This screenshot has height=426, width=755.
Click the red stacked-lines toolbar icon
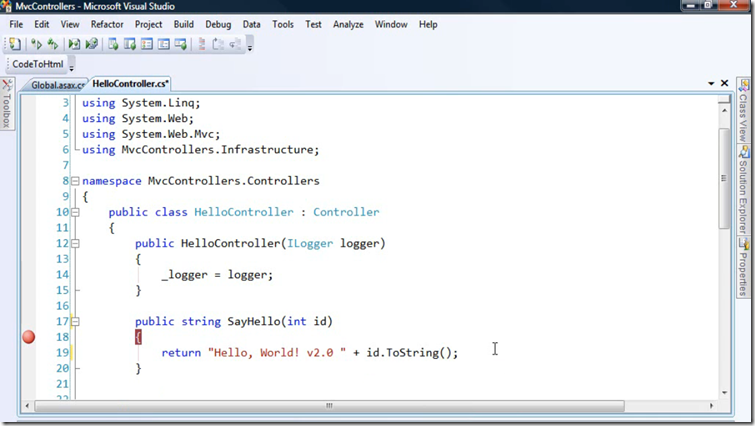click(x=202, y=44)
